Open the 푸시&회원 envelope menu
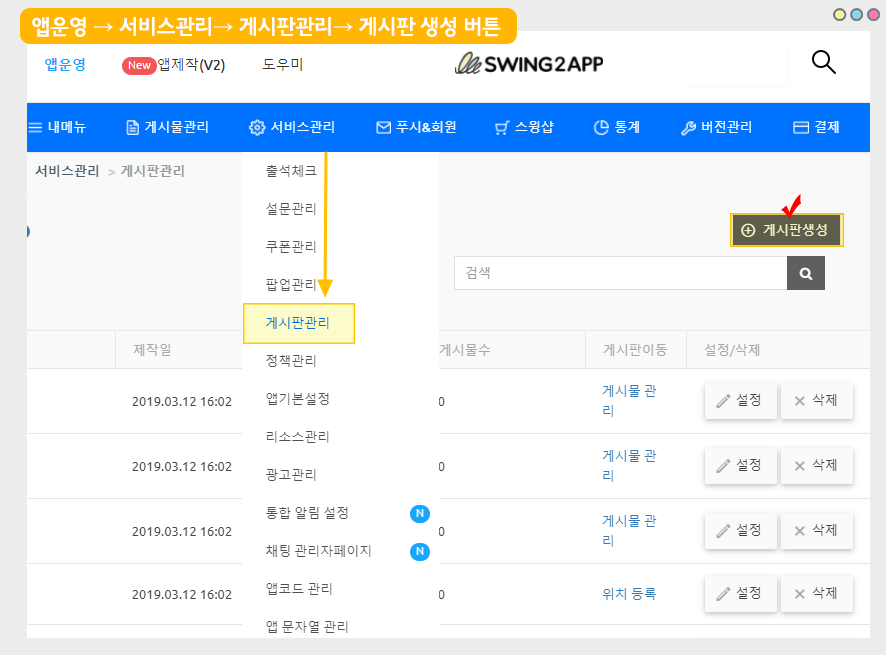The image size is (886, 655). (x=416, y=127)
